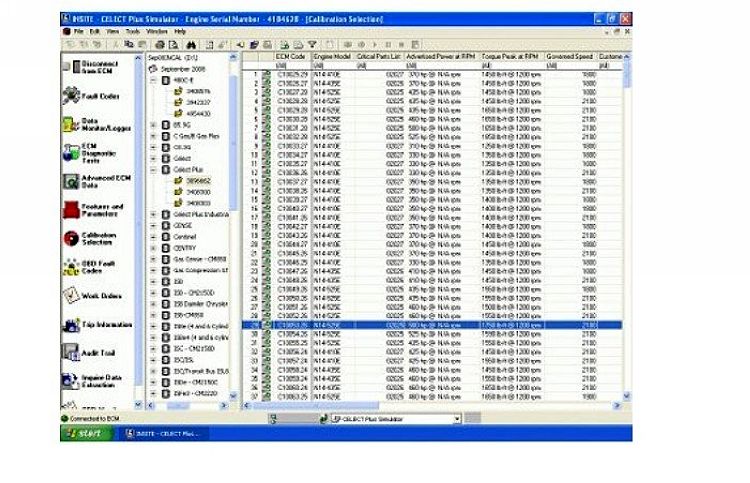
Task: Click the Print toolbar icon
Action: pos(160,44)
